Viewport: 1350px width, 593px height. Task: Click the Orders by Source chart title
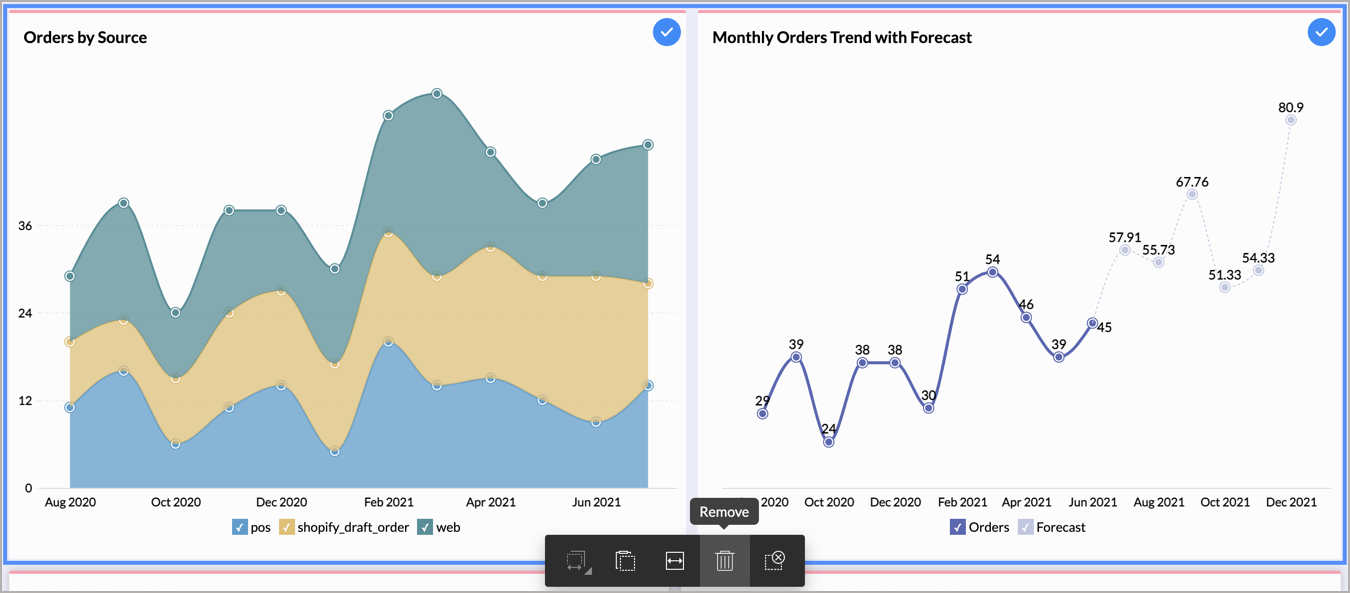click(x=85, y=37)
